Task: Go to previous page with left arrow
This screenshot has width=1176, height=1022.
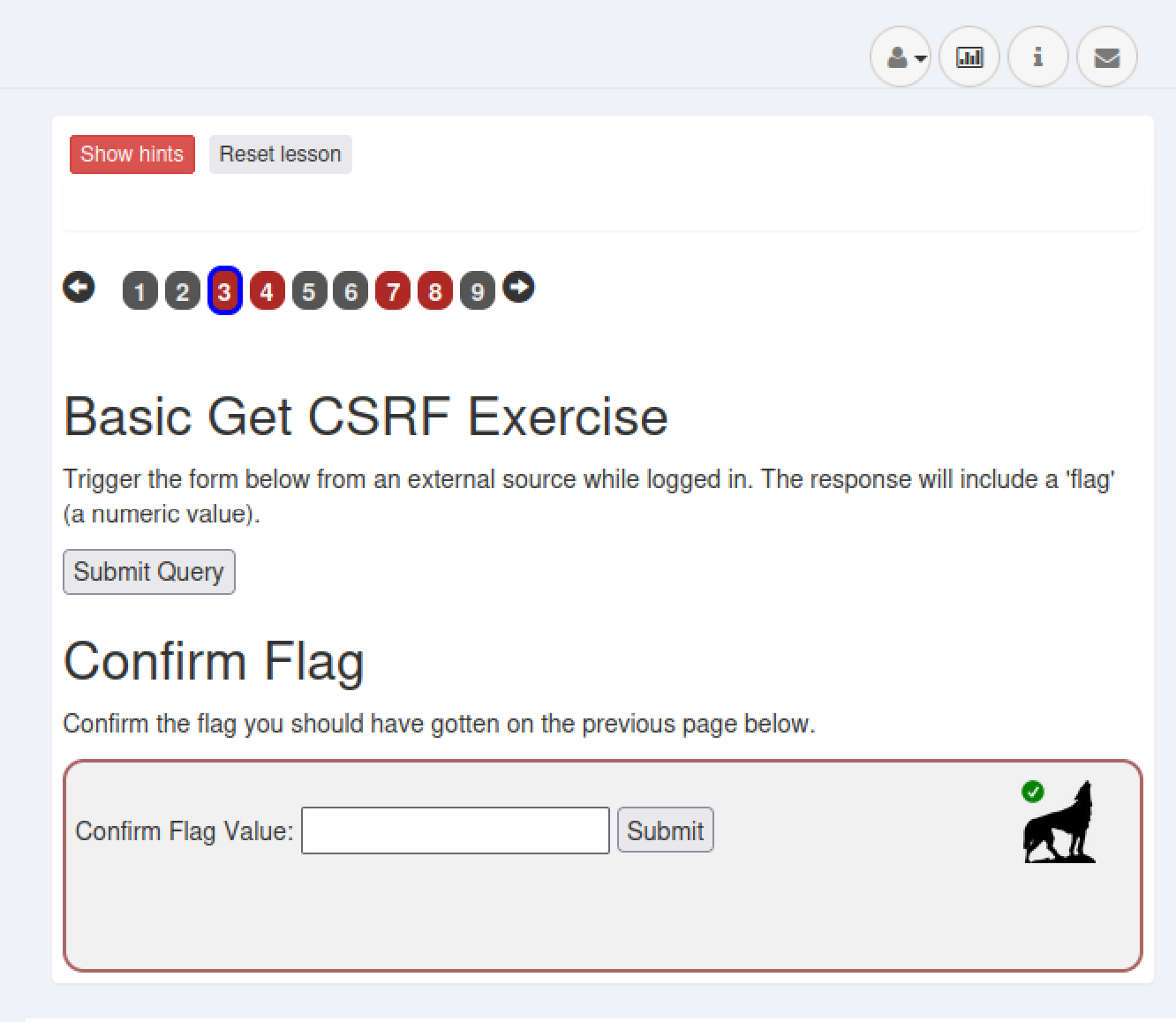Action: [x=79, y=287]
